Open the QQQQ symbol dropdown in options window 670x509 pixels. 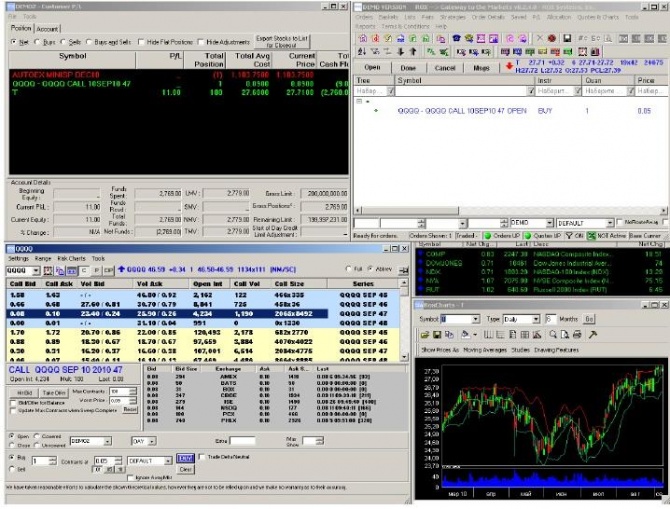pos(36,271)
